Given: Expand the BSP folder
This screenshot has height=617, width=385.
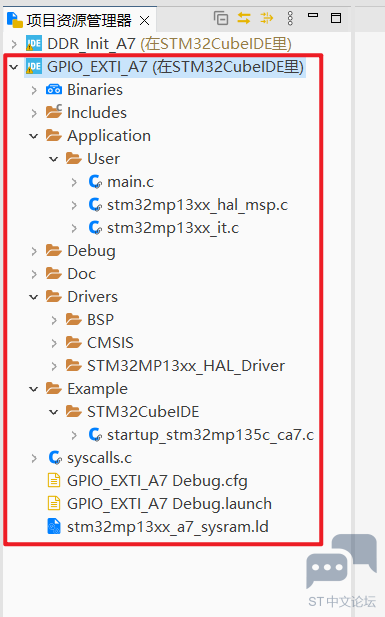Looking at the screenshot, I should [x=54, y=320].
